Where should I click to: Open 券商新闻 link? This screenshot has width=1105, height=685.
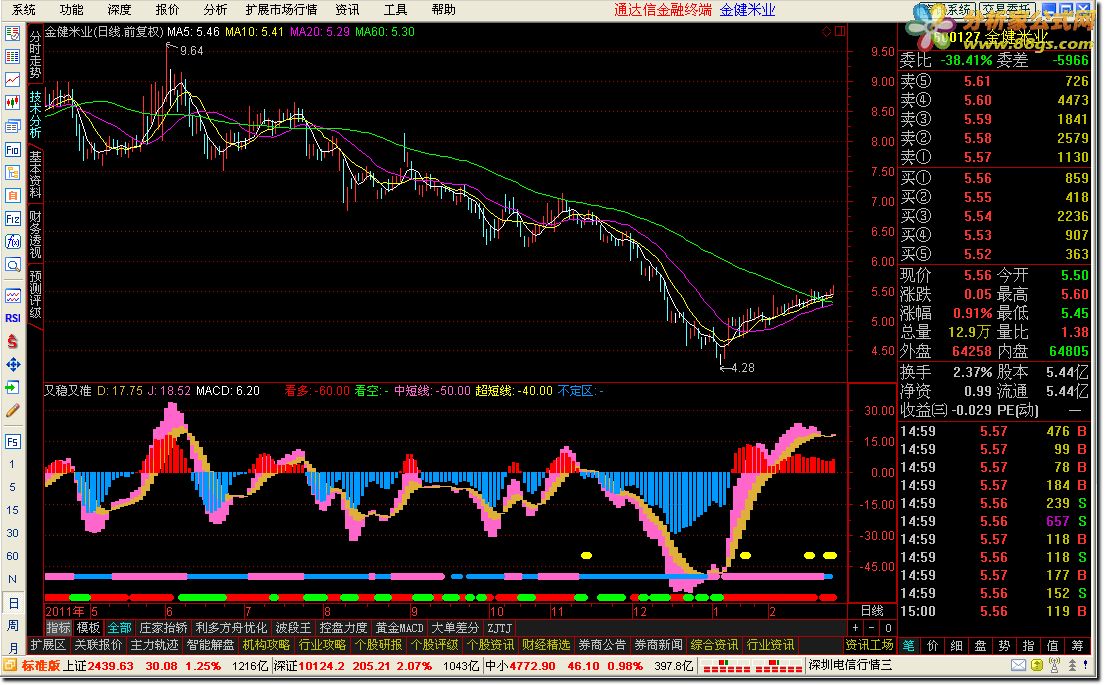click(659, 645)
